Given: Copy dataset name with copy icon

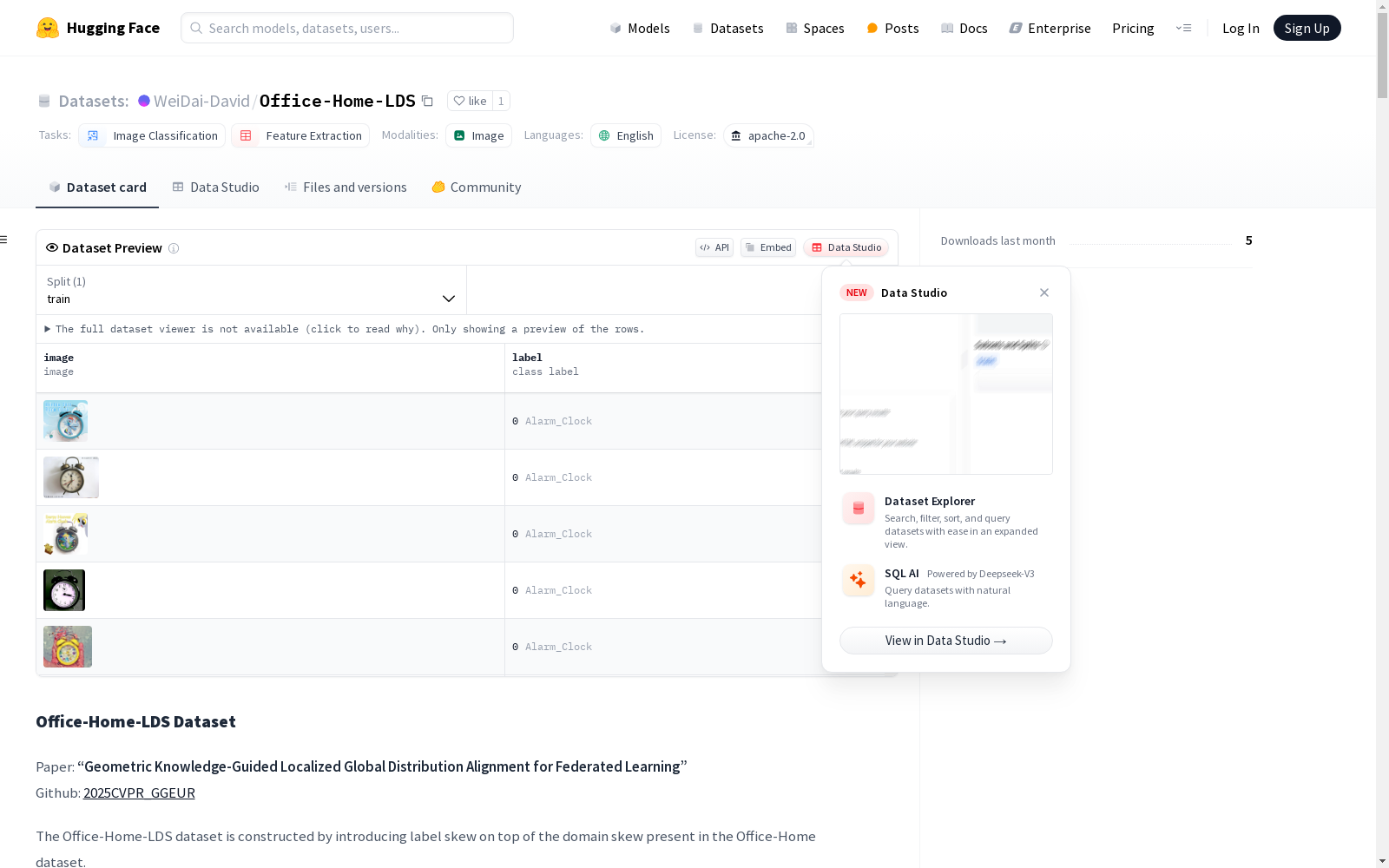Looking at the screenshot, I should coord(427,101).
